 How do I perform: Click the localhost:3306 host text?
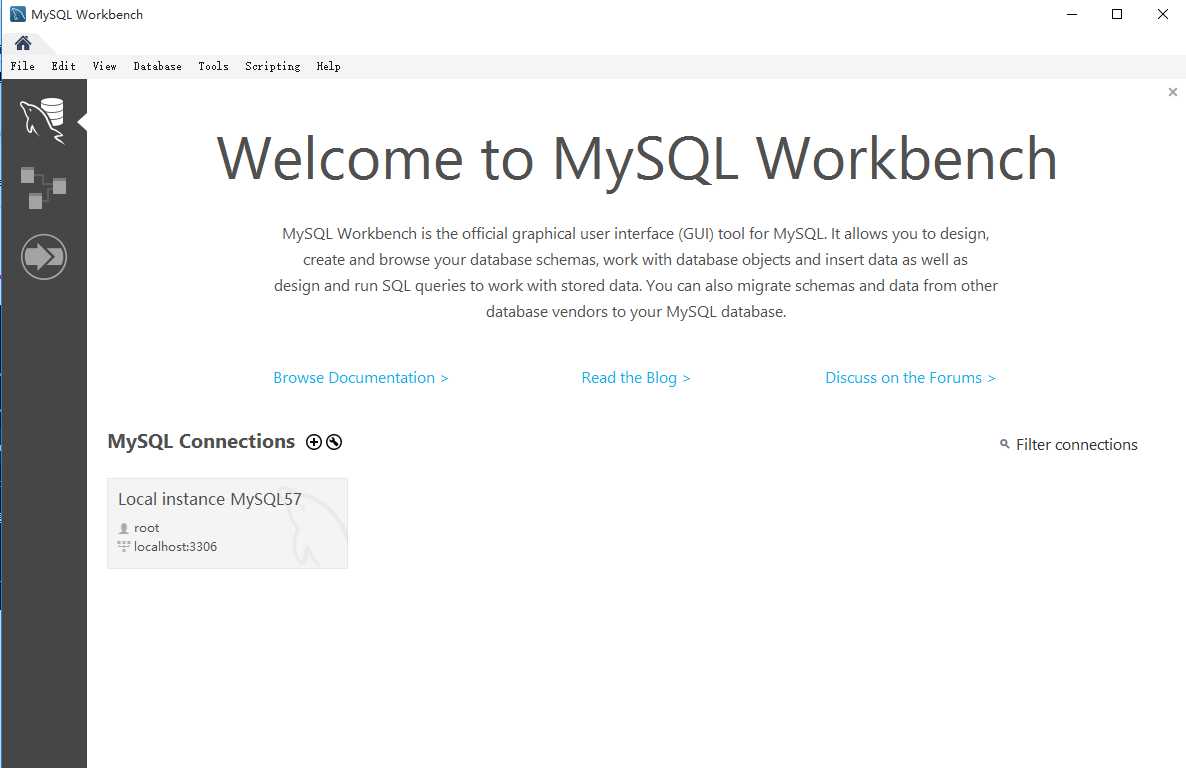pyautogui.click(x=175, y=546)
